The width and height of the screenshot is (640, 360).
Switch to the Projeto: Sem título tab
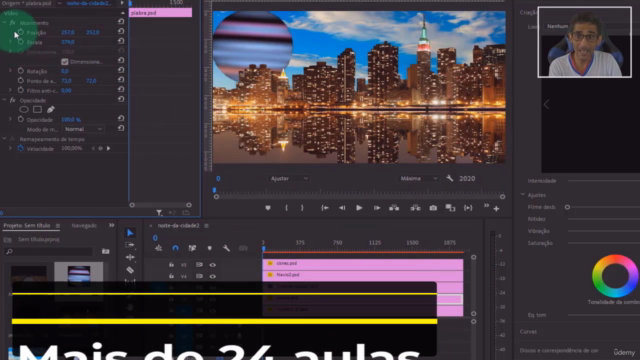pos(27,225)
